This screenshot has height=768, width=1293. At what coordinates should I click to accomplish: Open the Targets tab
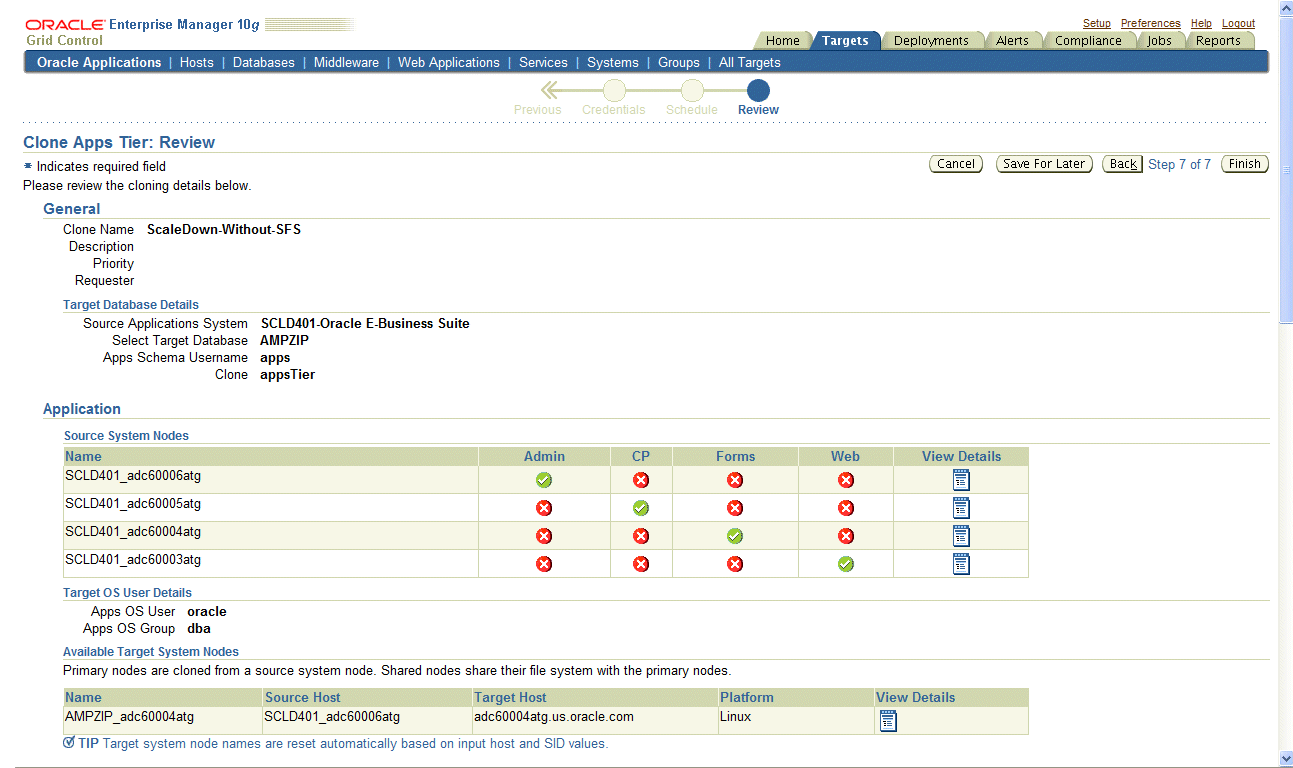tap(846, 41)
